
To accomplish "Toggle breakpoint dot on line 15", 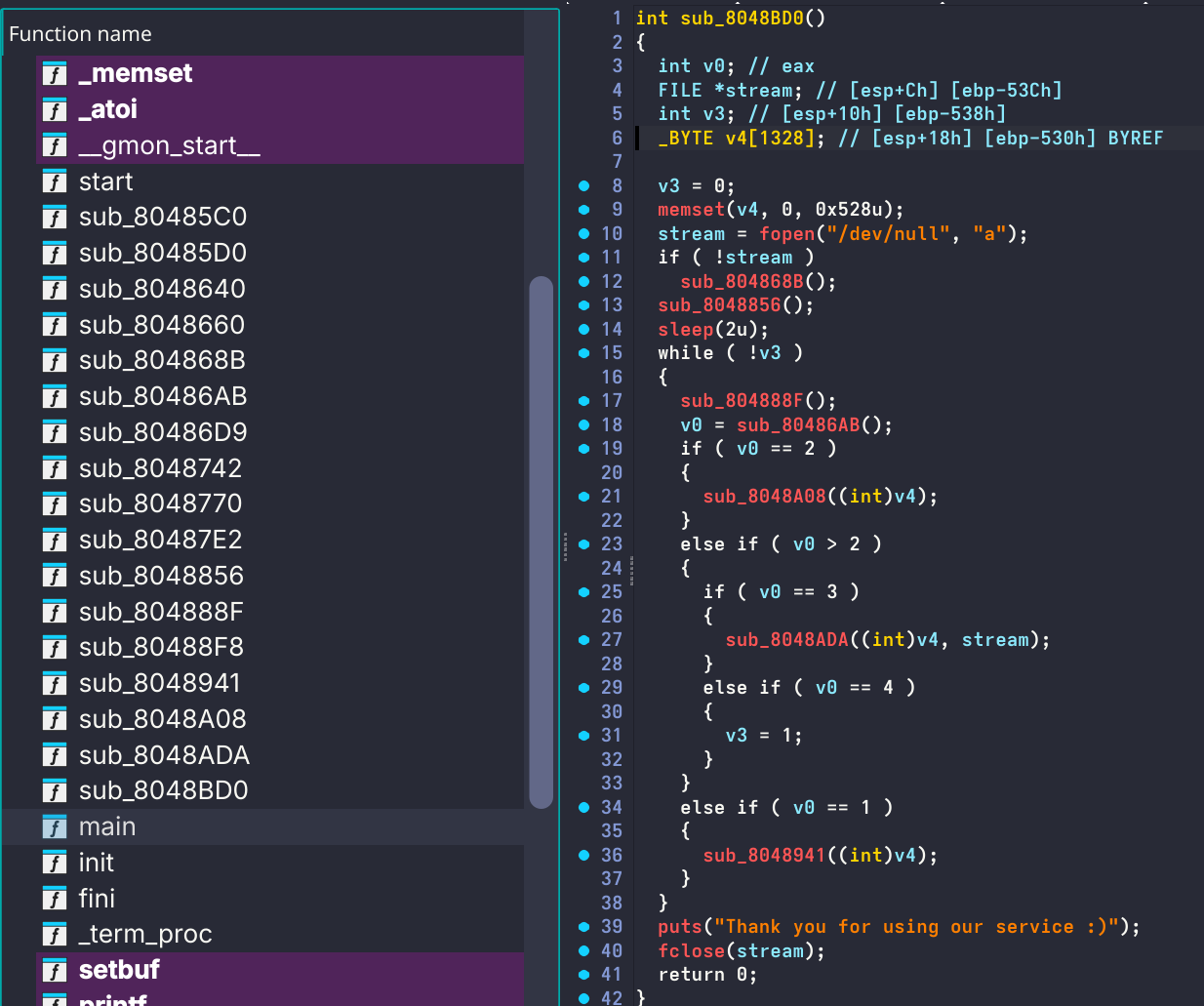I will coord(583,353).
